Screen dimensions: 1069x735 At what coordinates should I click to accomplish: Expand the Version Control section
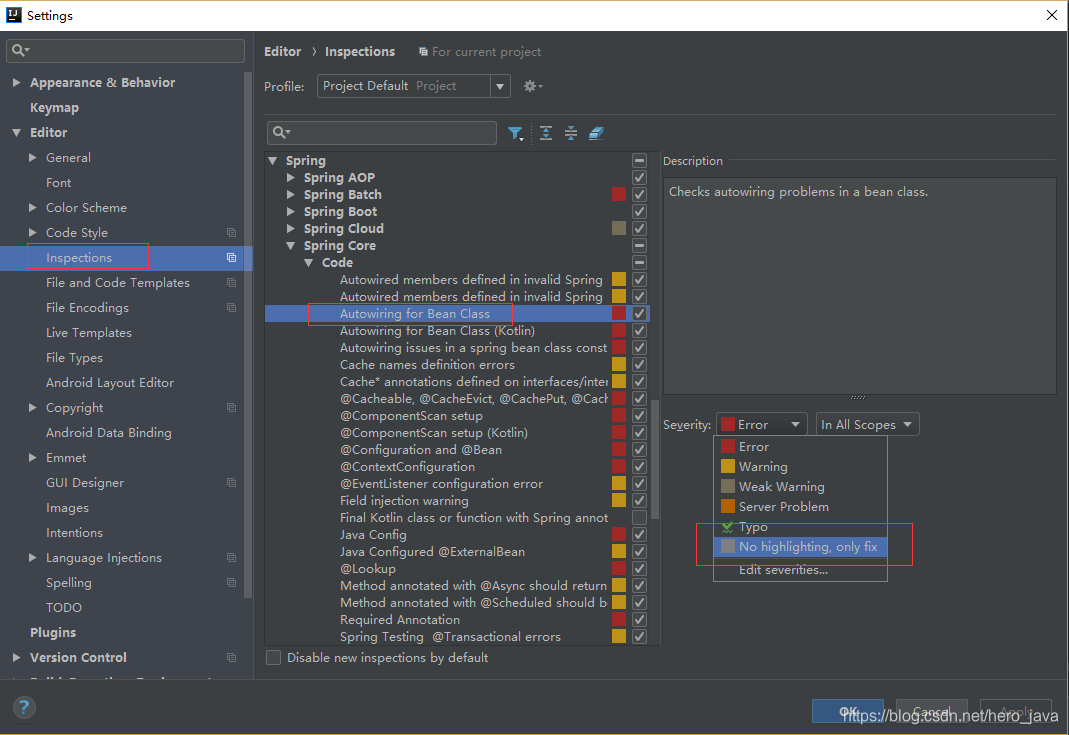[x=16, y=658]
